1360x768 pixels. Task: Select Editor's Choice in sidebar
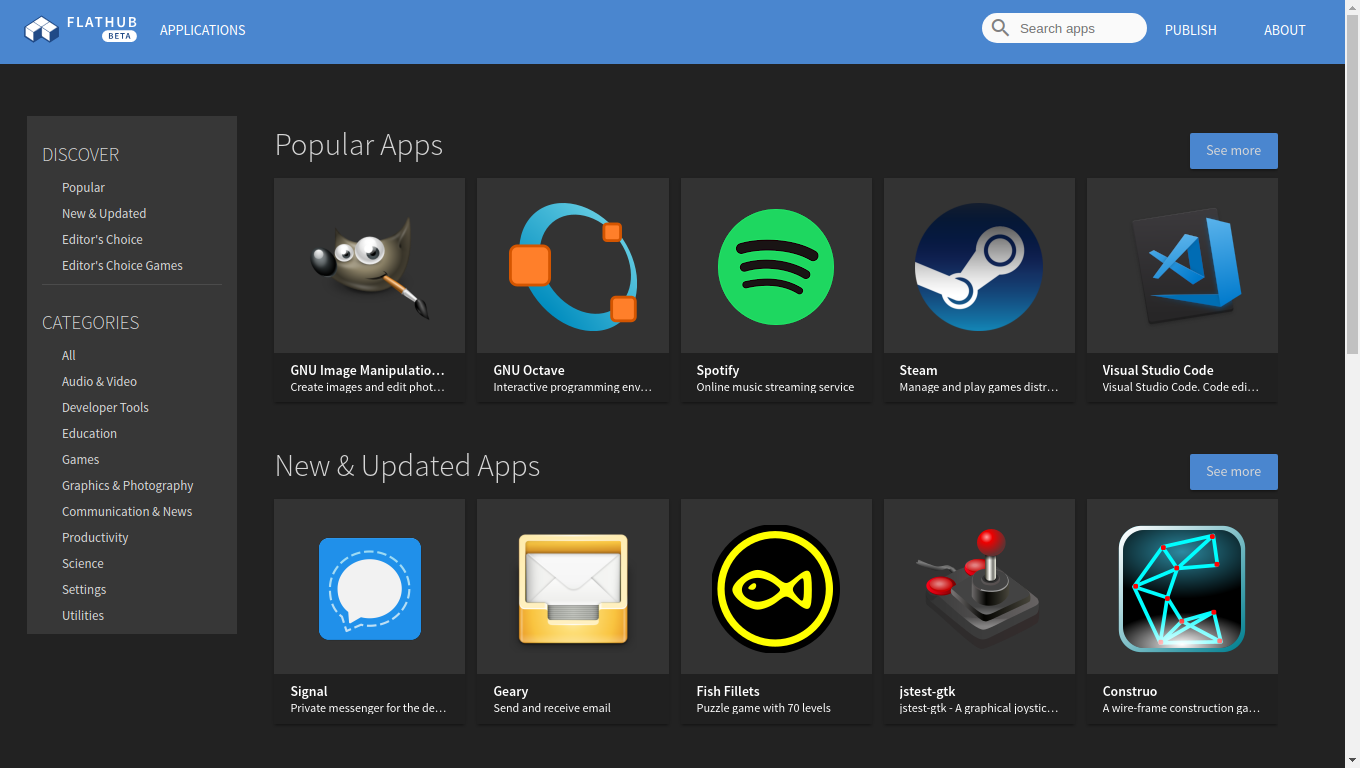[102, 239]
